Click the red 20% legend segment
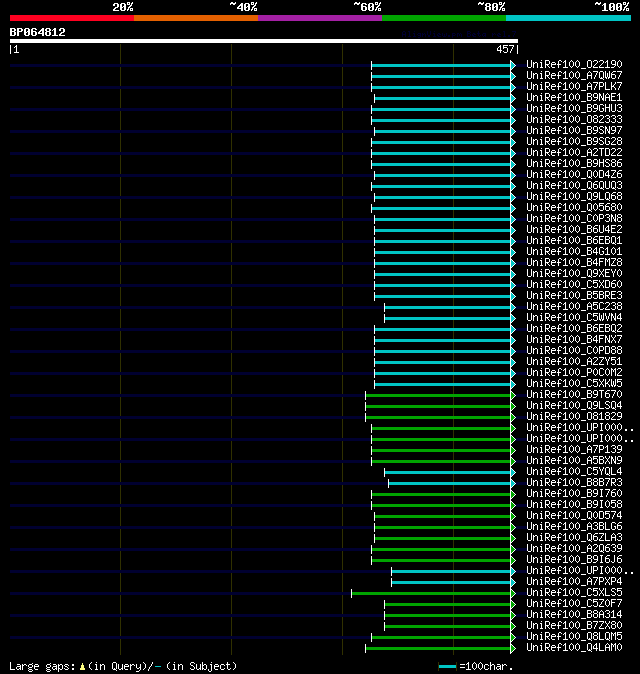This screenshot has width=640, height=674. (x=72, y=18)
